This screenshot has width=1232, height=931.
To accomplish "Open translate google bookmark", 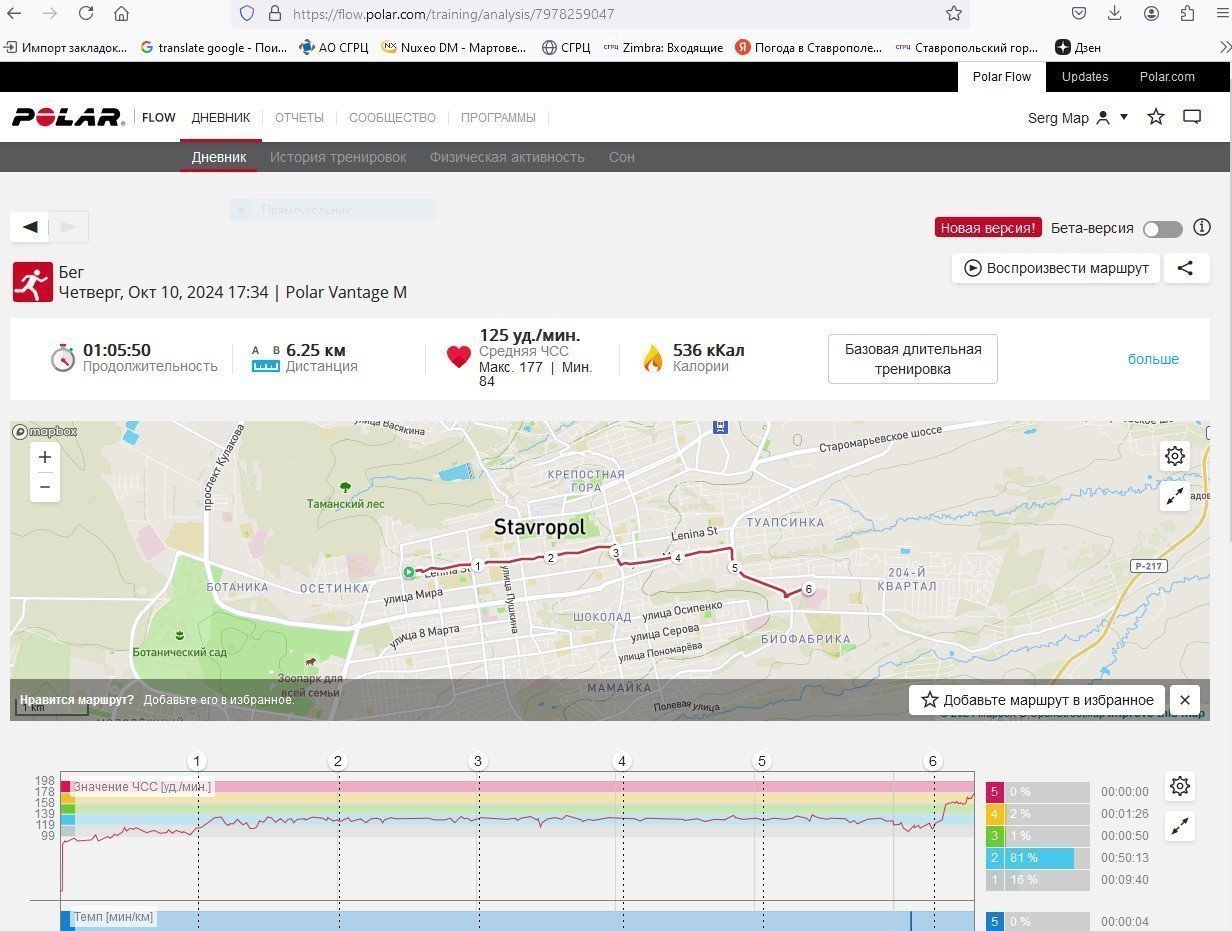I will tap(213, 47).
